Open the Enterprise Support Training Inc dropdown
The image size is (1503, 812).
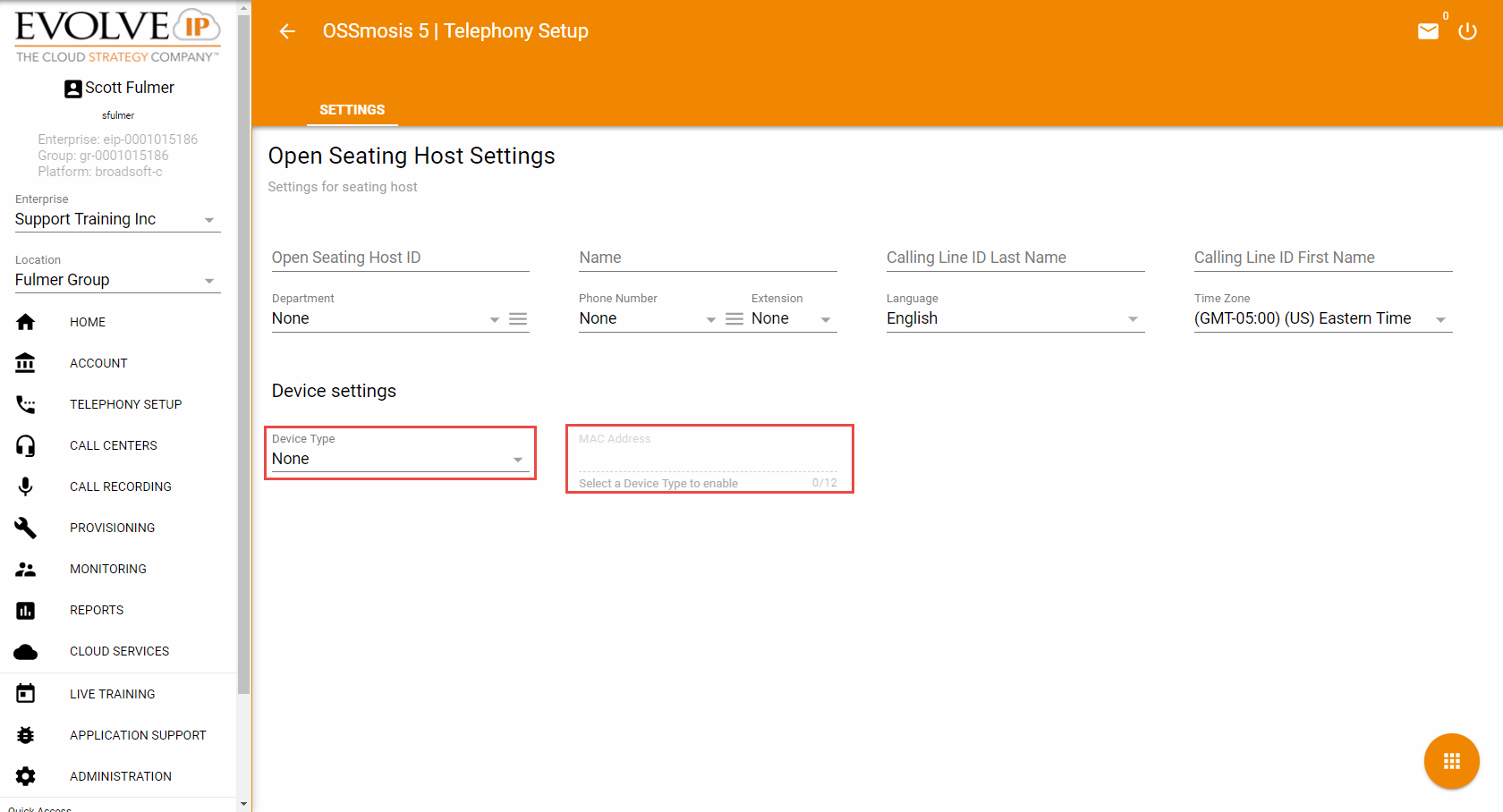click(x=116, y=220)
